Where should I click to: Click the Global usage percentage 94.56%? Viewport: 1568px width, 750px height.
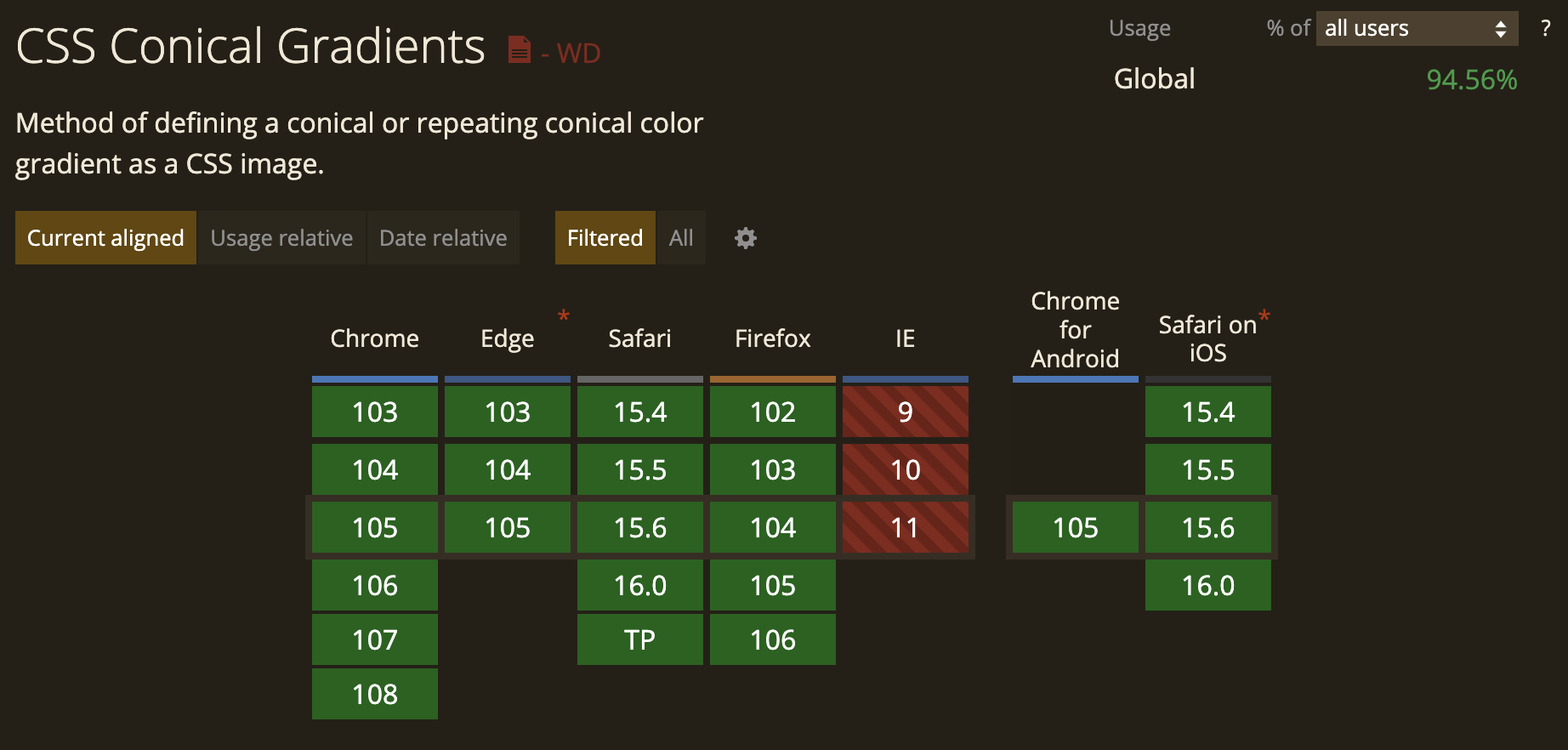tap(1471, 80)
